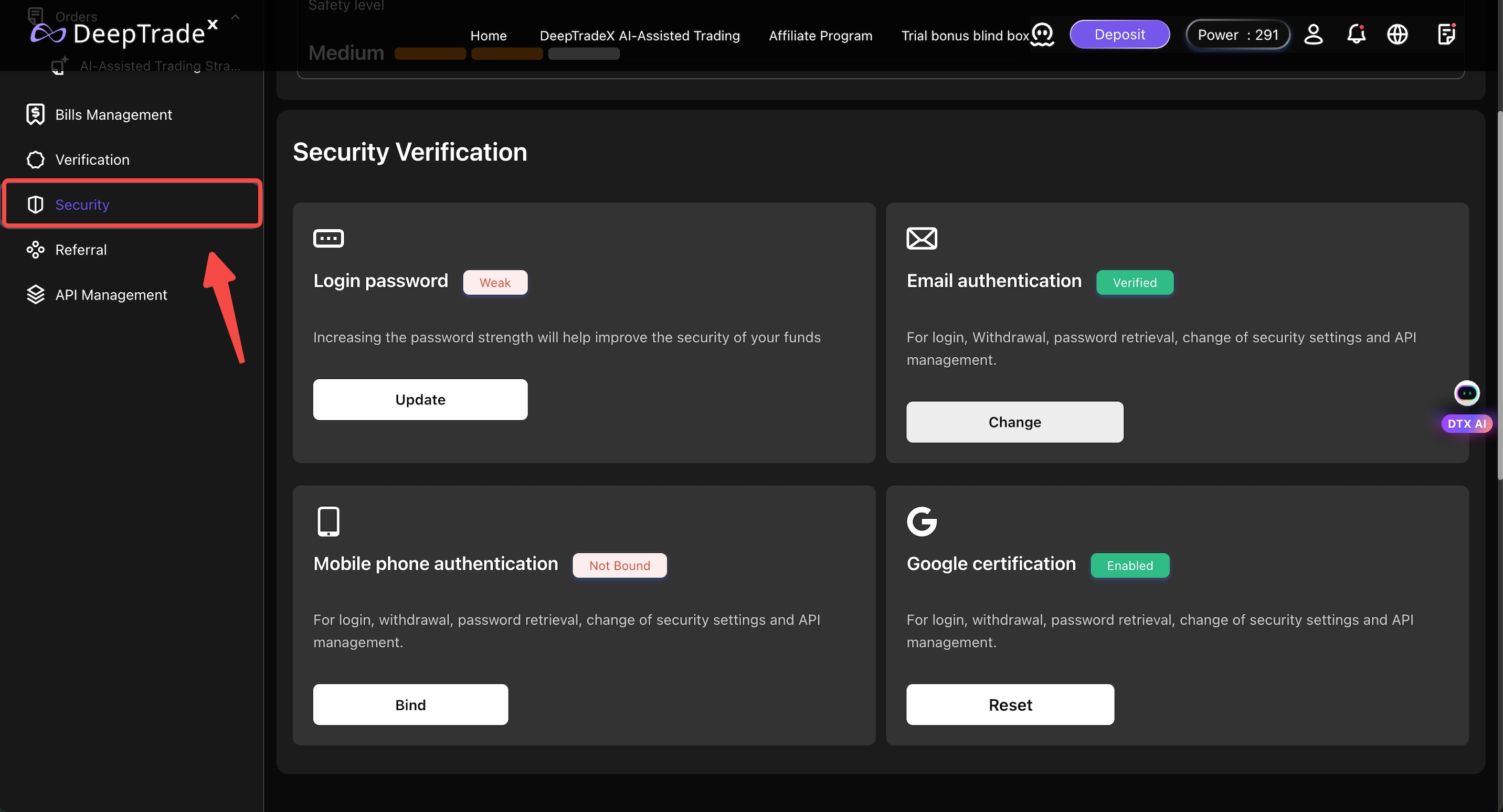The width and height of the screenshot is (1503, 812).
Task: Click the mobile phone icon
Action: (x=329, y=521)
